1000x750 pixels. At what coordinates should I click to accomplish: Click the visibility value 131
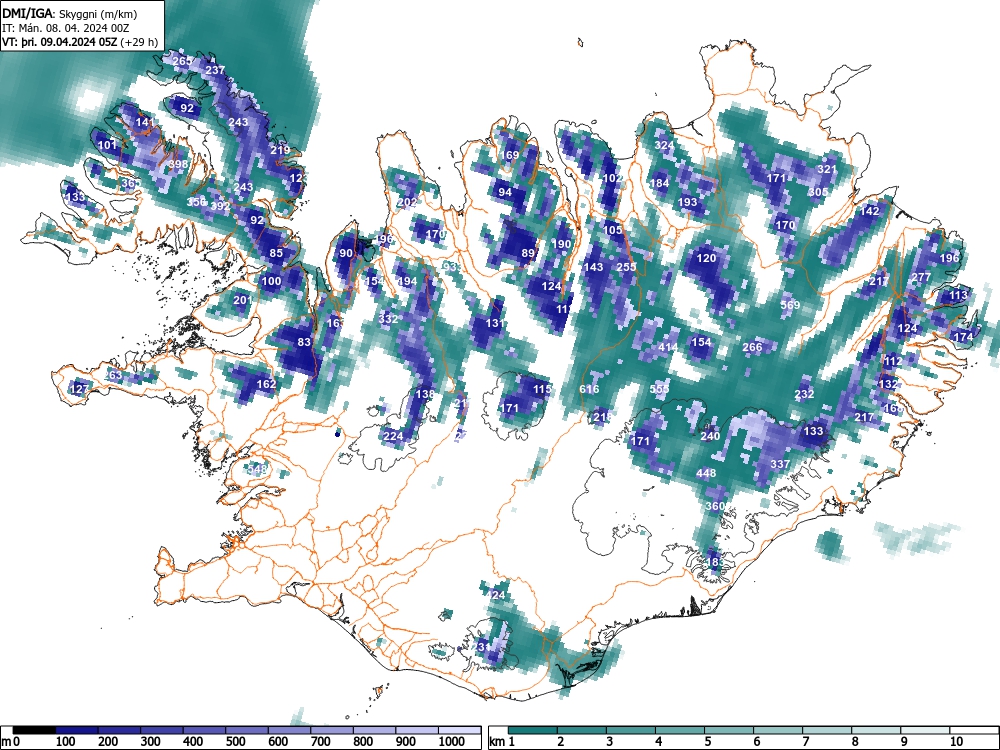[495, 323]
